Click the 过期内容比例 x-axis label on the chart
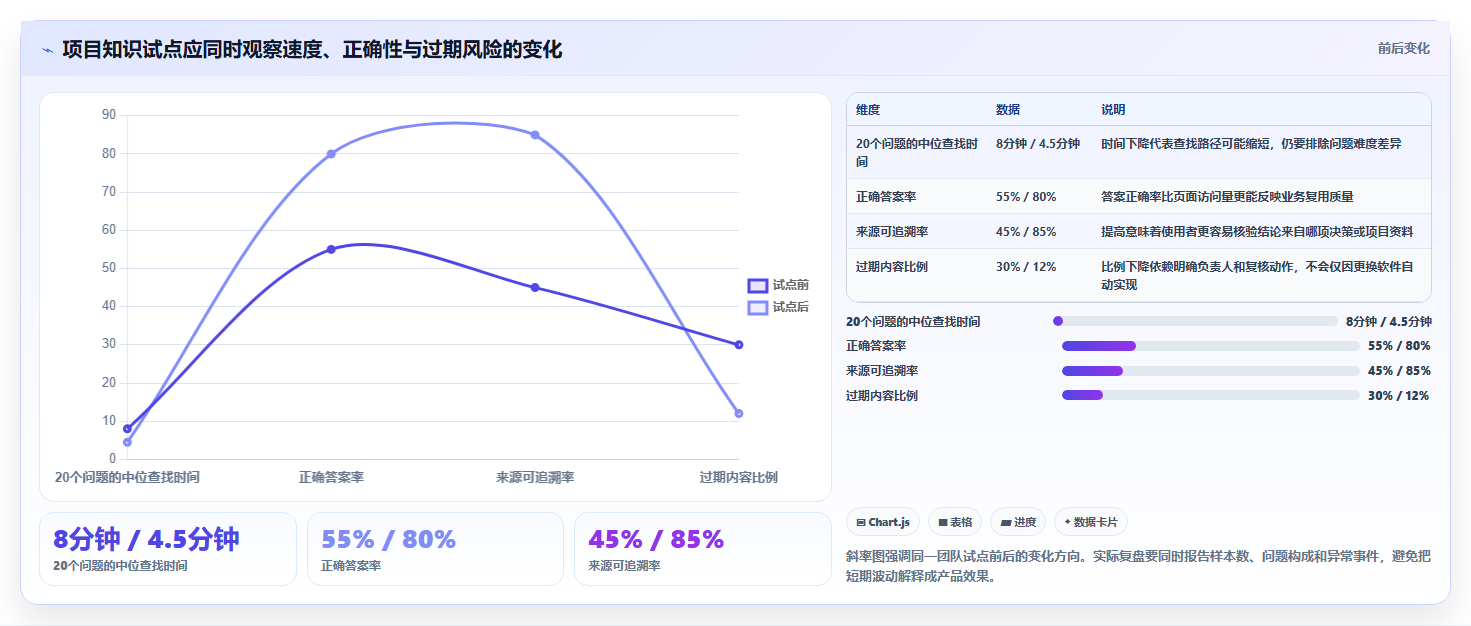 (x=739, y=477)
